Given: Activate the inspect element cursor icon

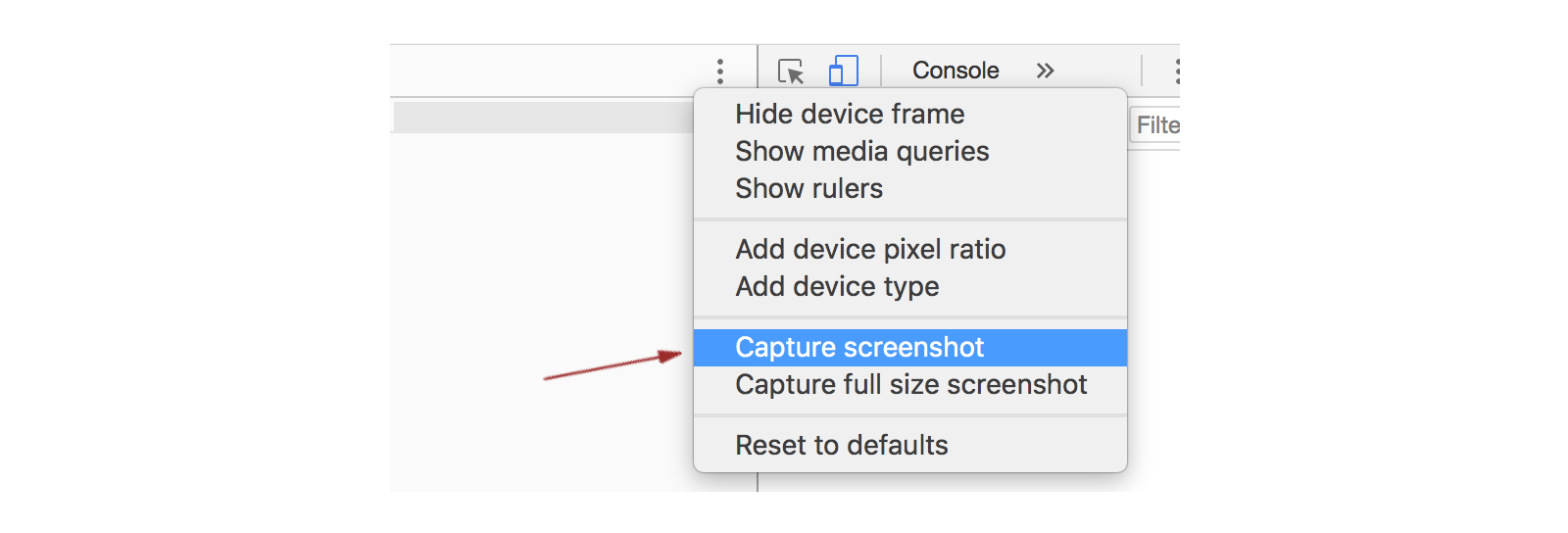Looking at the screenshot, I should click(791, 72).
